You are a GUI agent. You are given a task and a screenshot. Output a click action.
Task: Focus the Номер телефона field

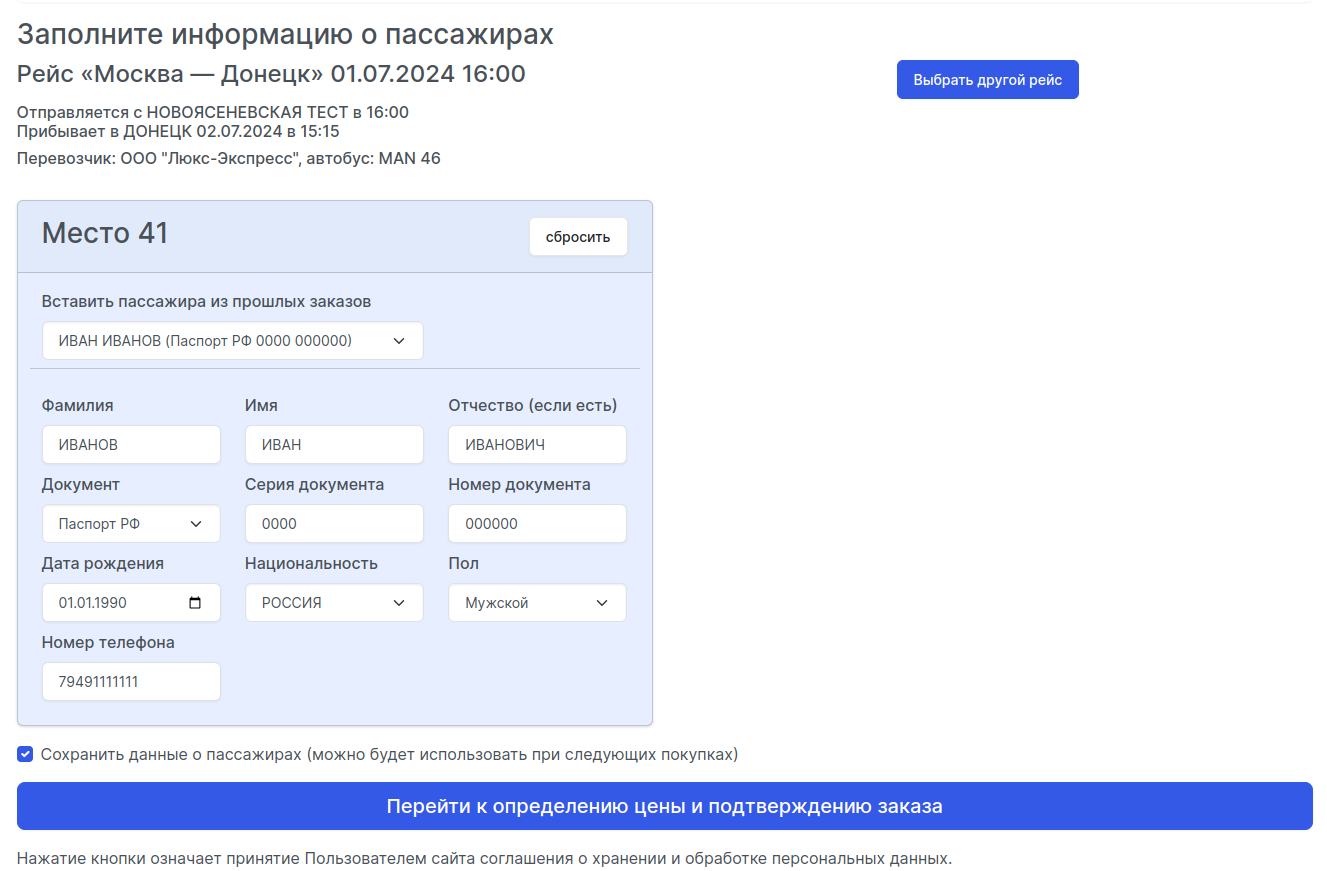(130, 681)
